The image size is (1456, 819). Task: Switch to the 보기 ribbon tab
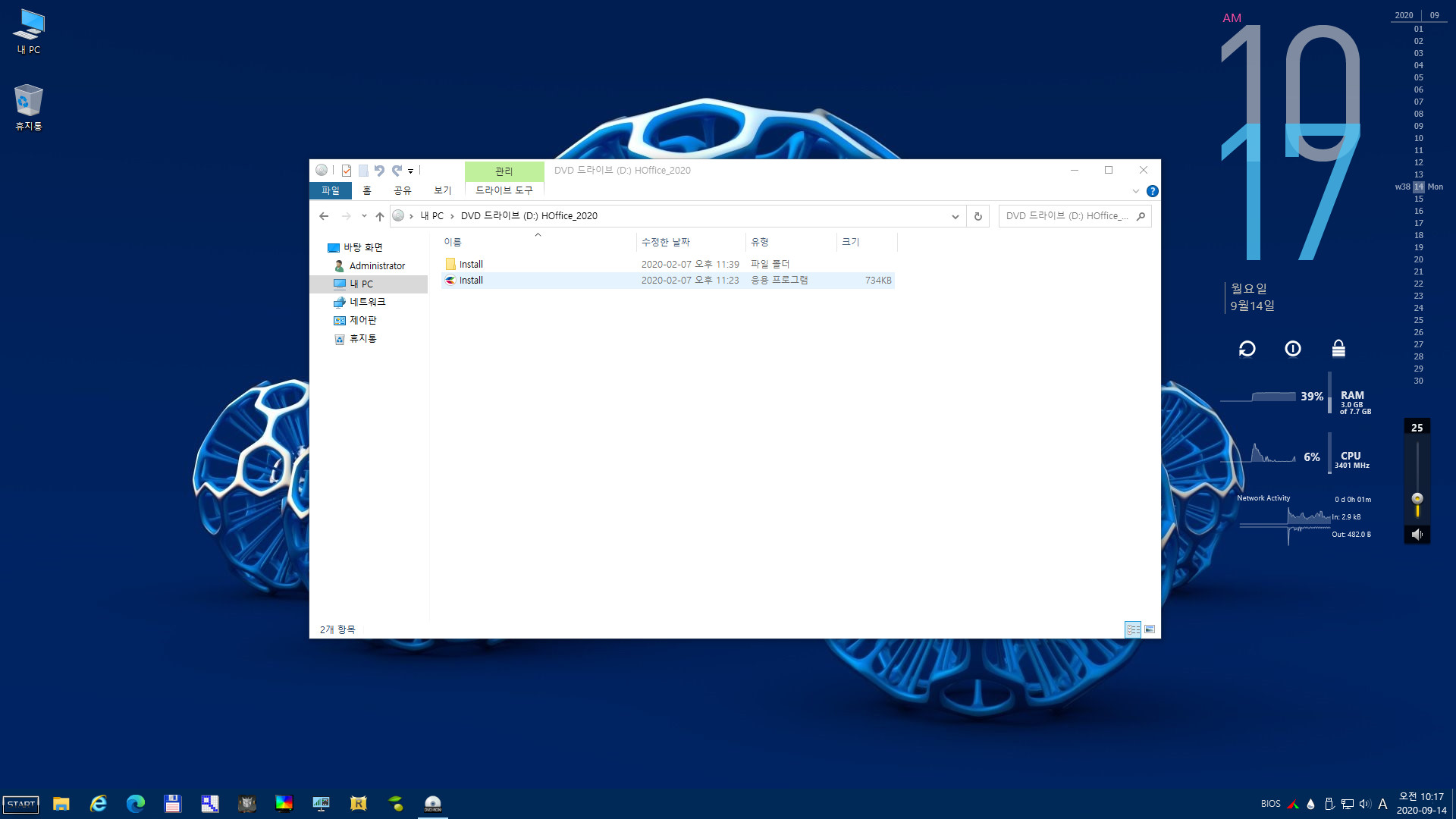(x=443, y=190)
